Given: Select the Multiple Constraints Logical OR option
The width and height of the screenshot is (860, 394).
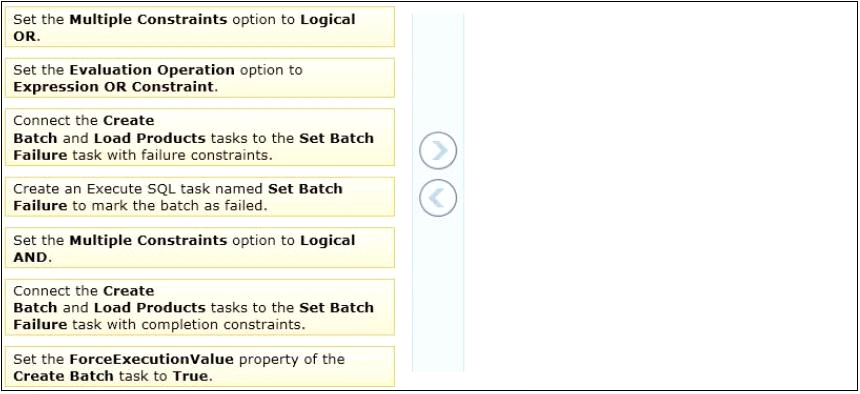Looking at the screenshot, I should (200, 27).
